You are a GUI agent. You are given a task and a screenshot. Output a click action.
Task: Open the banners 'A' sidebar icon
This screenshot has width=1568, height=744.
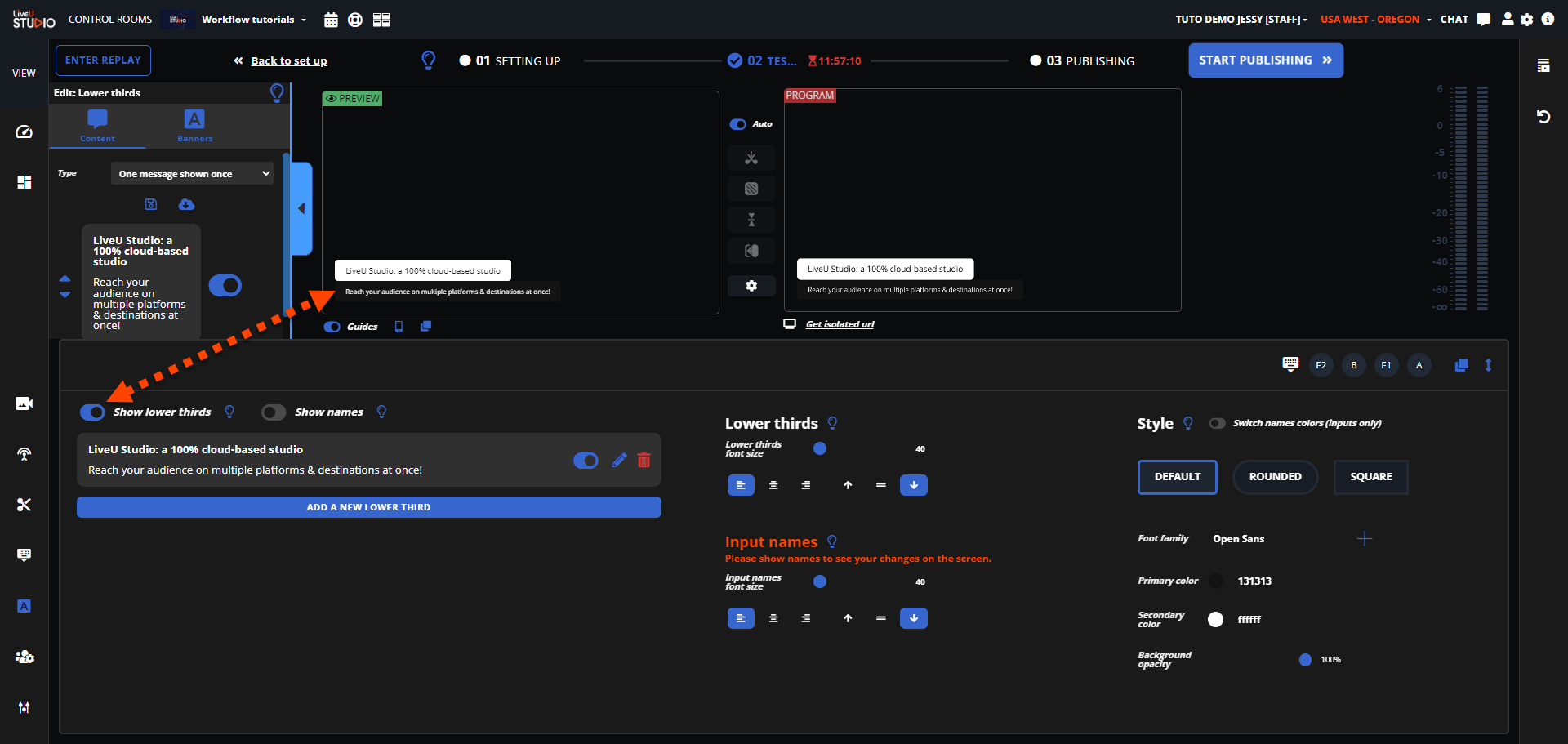(x=24, y=606)
